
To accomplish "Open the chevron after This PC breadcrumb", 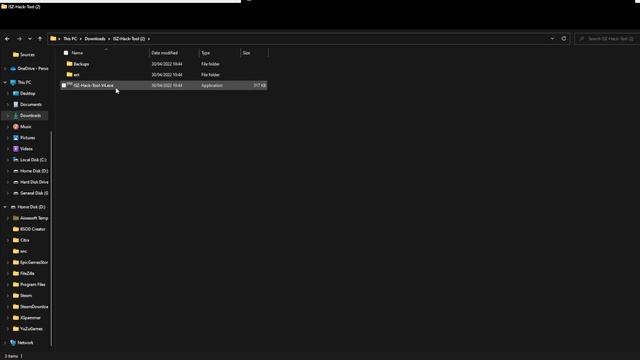I will [80, 39].
